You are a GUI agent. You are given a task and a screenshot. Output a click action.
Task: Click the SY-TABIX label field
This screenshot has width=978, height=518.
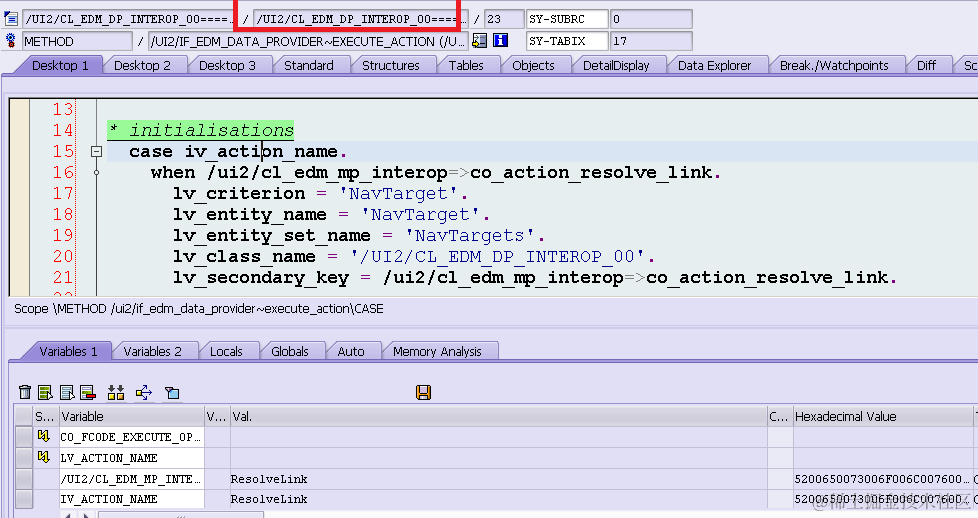coord(567,41)
